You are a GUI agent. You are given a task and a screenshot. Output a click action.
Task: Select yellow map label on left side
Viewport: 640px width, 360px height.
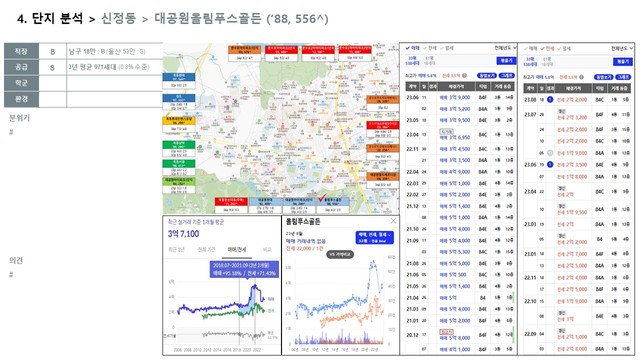(x=179, y=124)
